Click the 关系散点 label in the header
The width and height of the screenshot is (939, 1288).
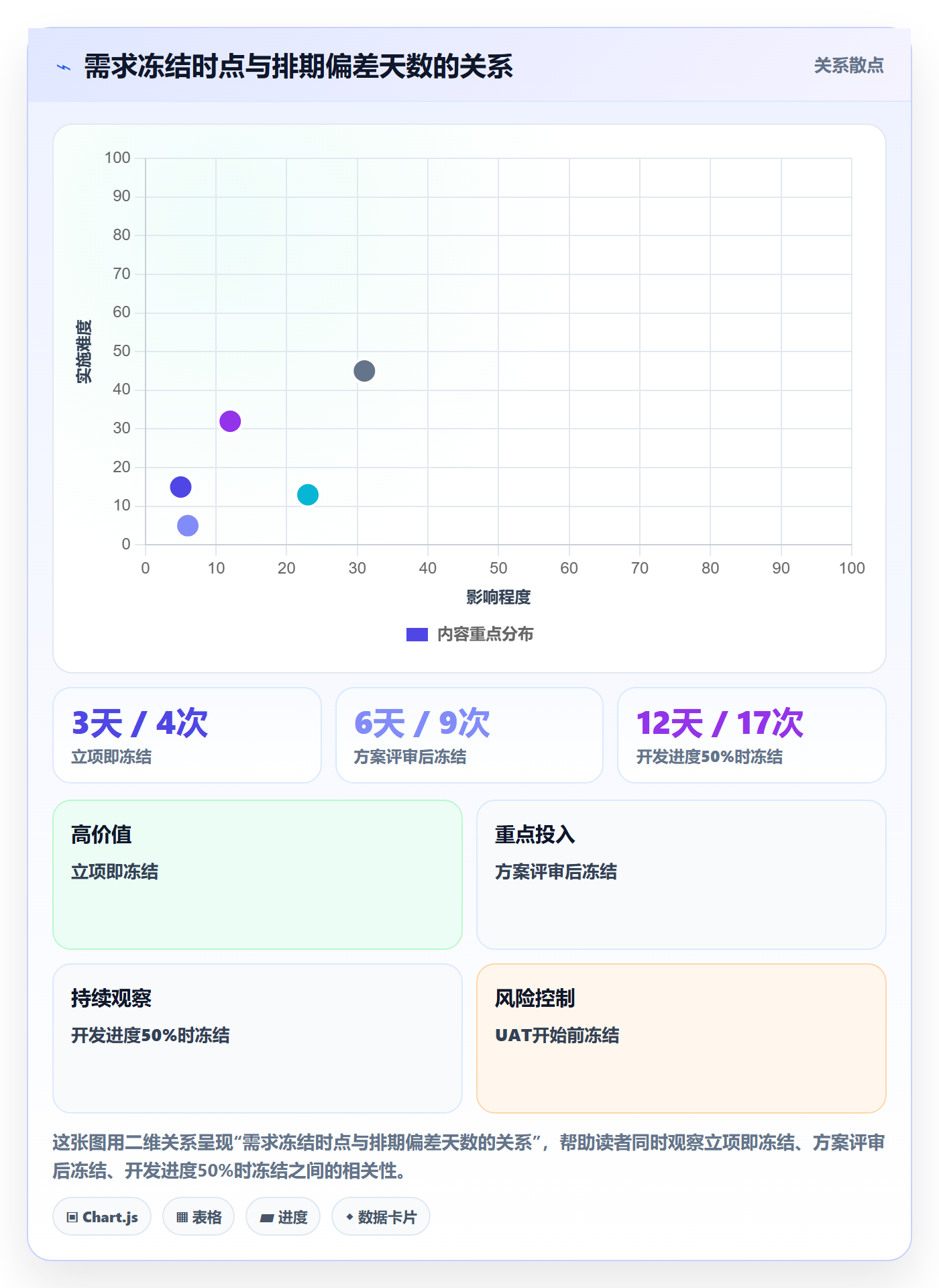pos(848,66)
